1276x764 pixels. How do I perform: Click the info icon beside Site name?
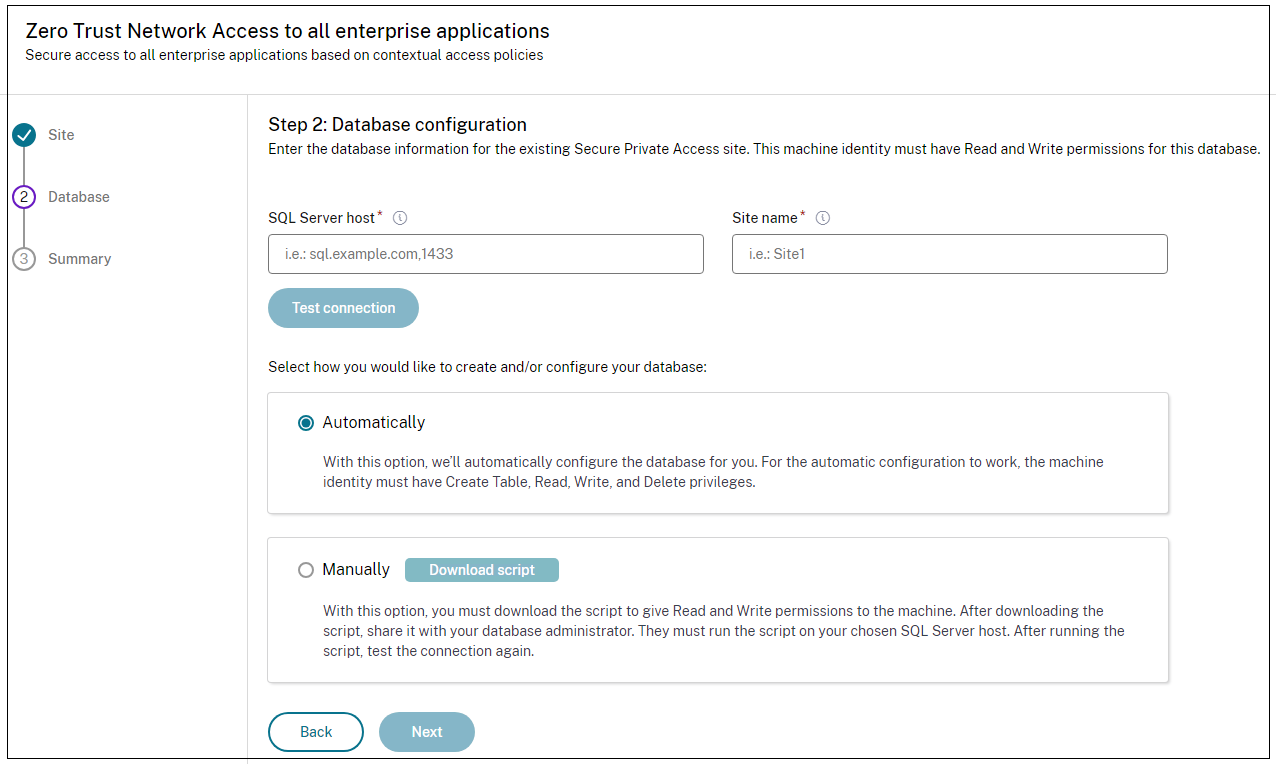[823, 218]
